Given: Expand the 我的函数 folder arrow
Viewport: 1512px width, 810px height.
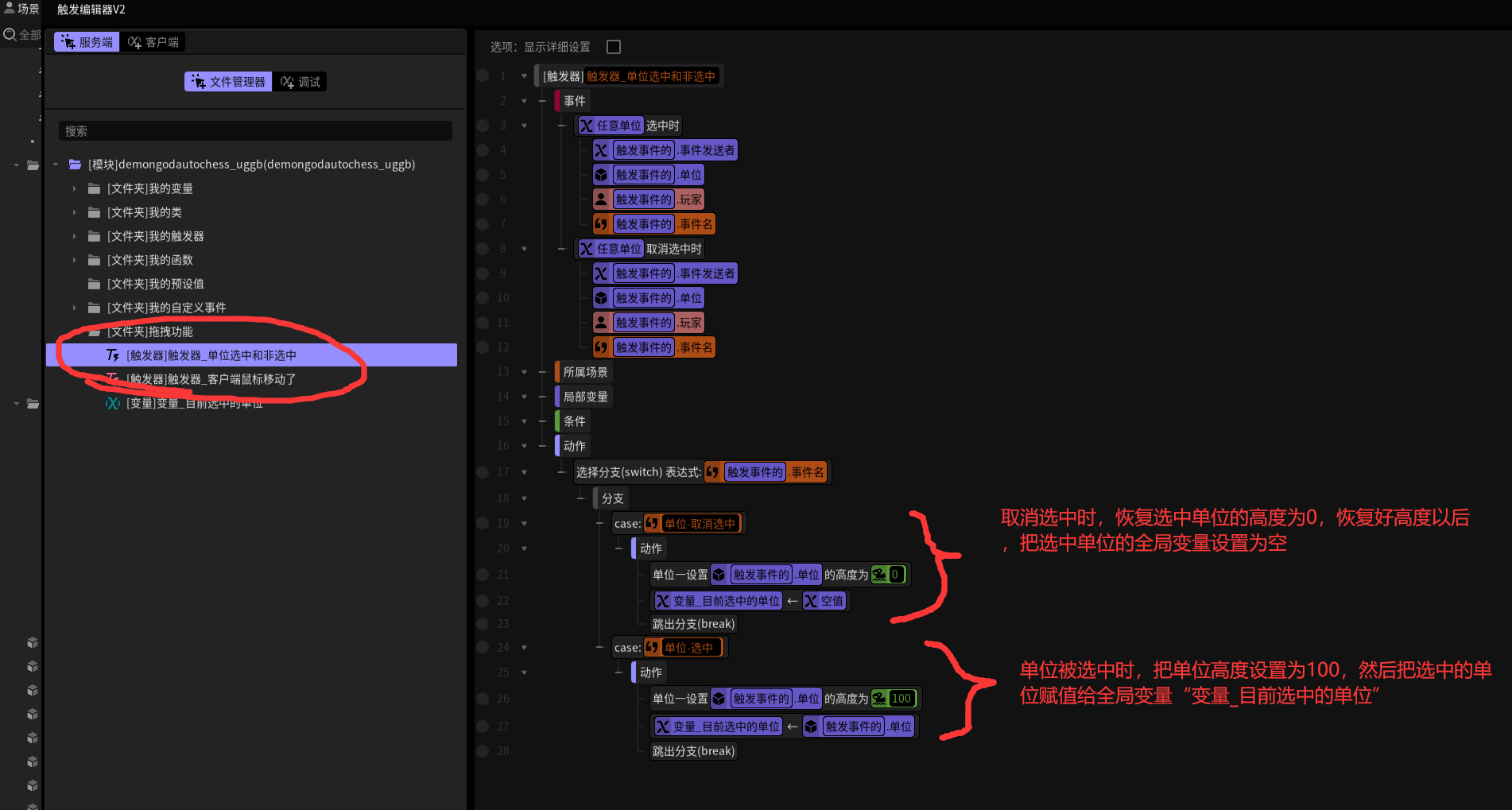Looking at the screenshot, I should [x=75, y=260].
